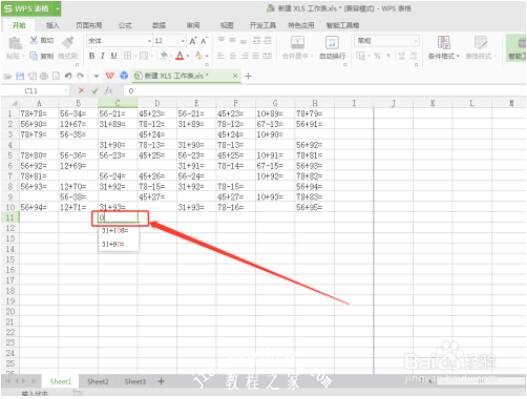Click the percent style icon
This screenshot has width=527, height=399.
(x=377, y=56)
